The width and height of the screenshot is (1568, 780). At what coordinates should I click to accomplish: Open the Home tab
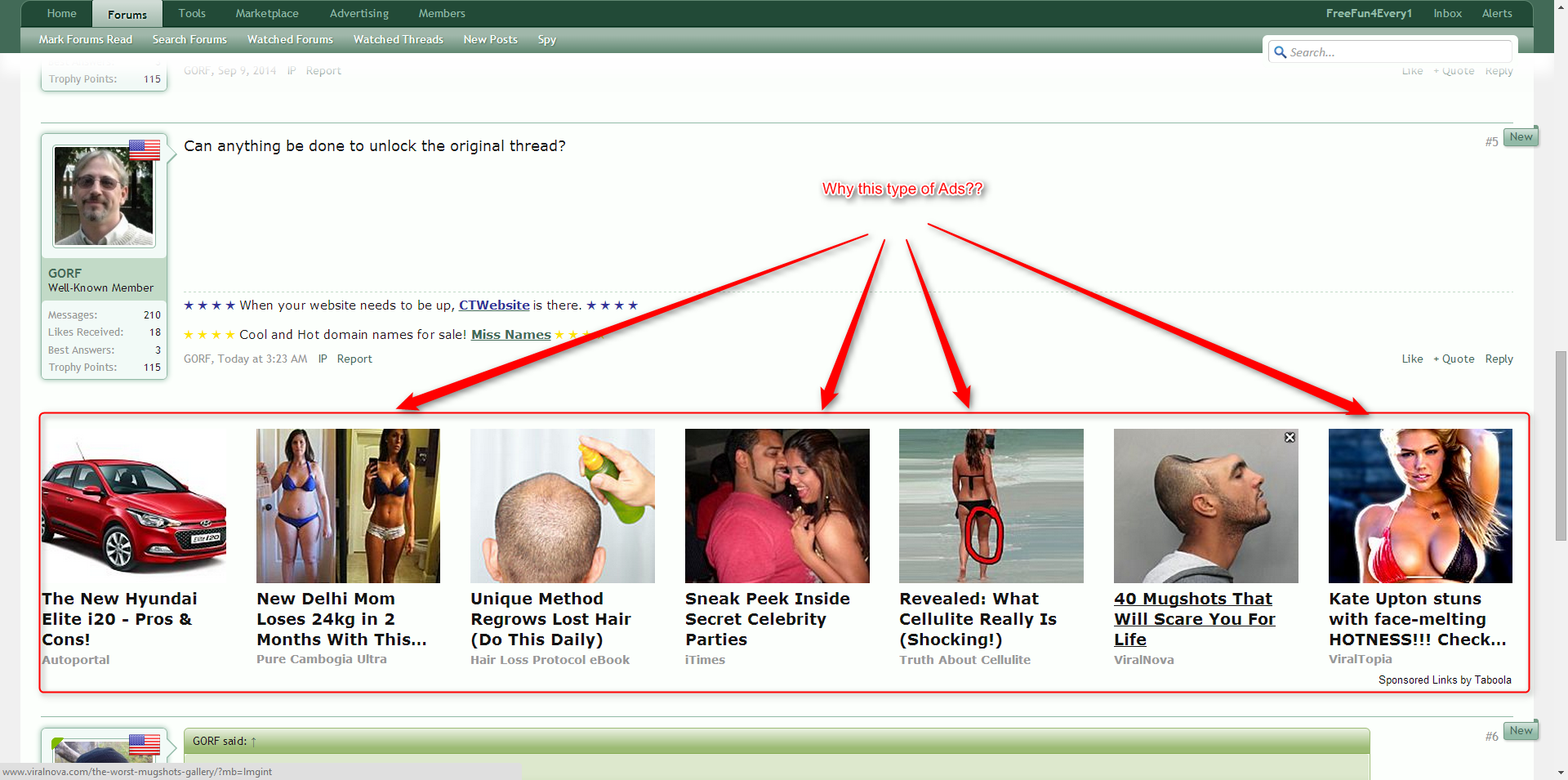(x=62, y=13)
